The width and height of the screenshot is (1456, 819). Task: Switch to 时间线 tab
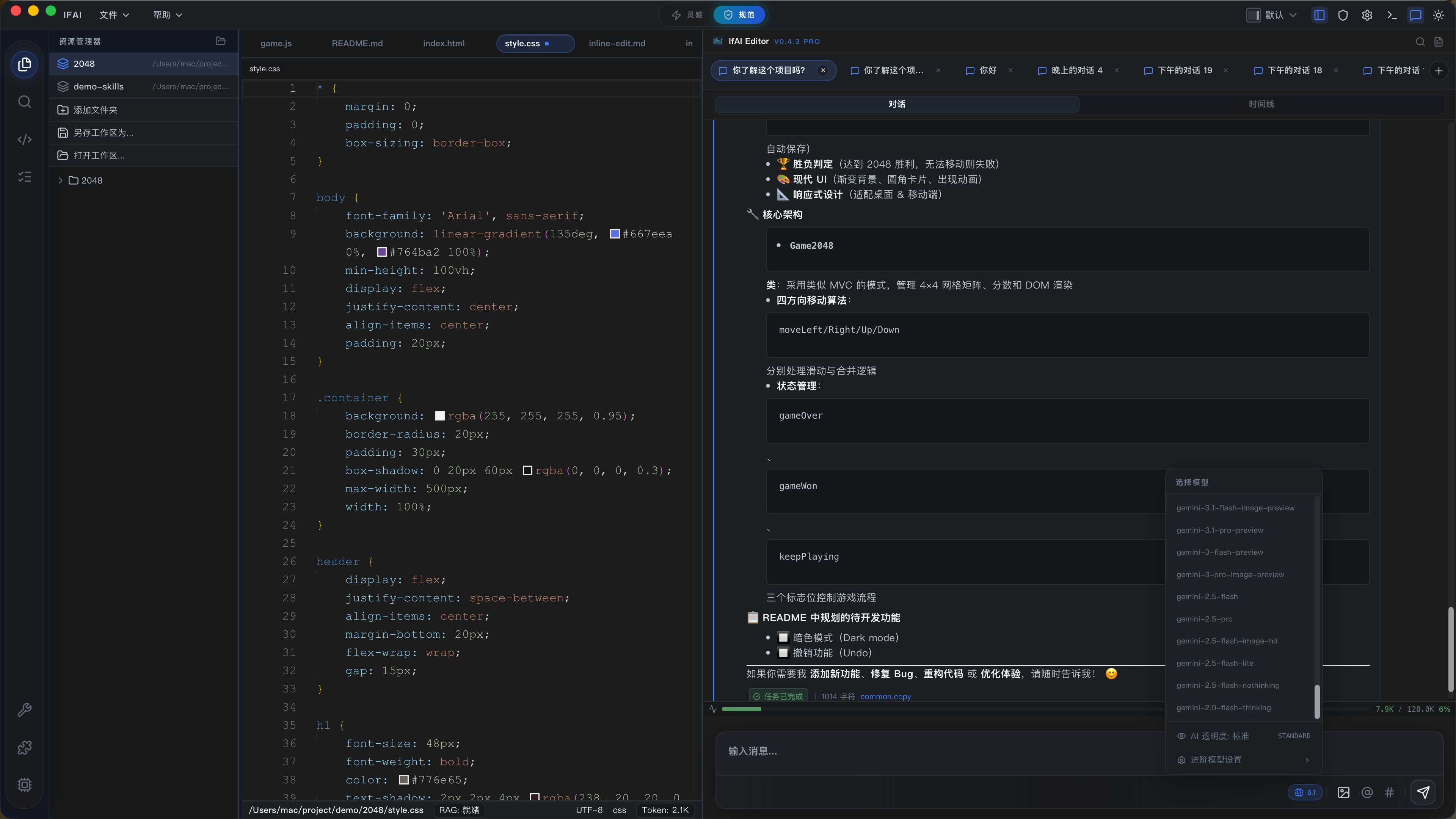tap(1261, 104)
